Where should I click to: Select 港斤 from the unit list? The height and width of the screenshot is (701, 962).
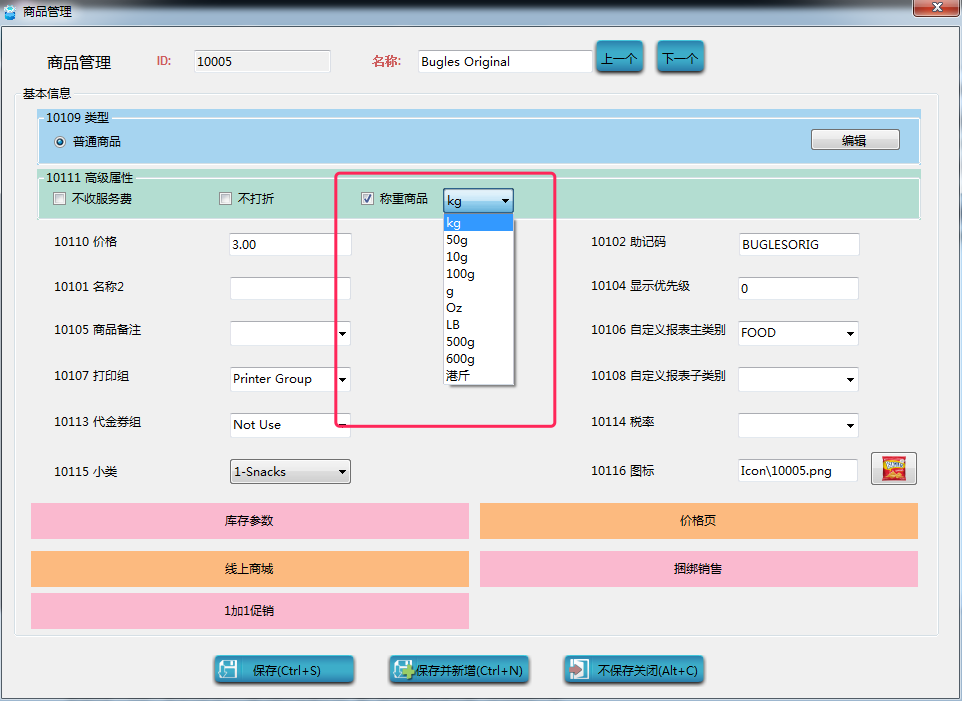pyautogui.click(x=479, y=376)
